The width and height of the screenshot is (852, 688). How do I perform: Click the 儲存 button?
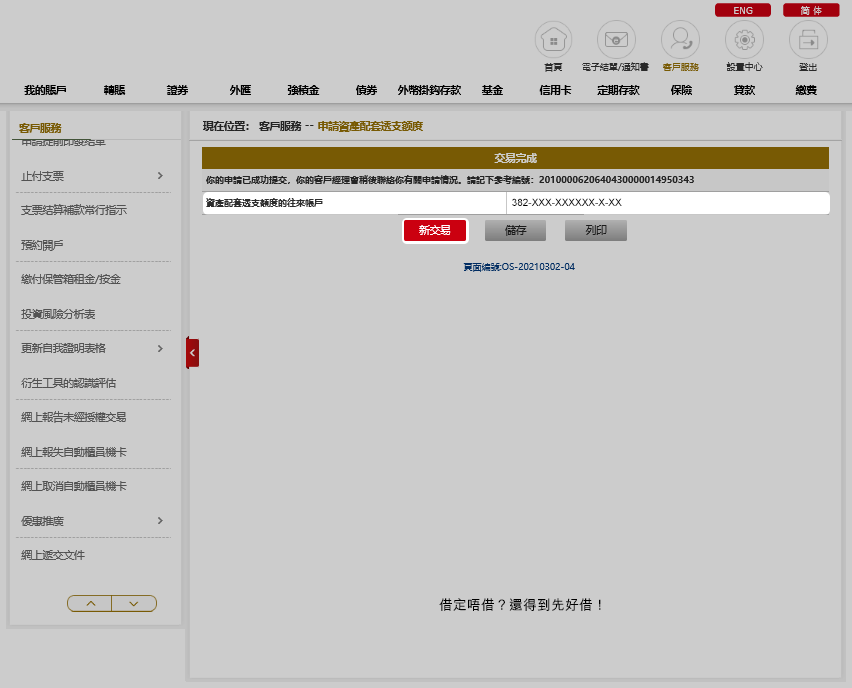pos(516,230)
